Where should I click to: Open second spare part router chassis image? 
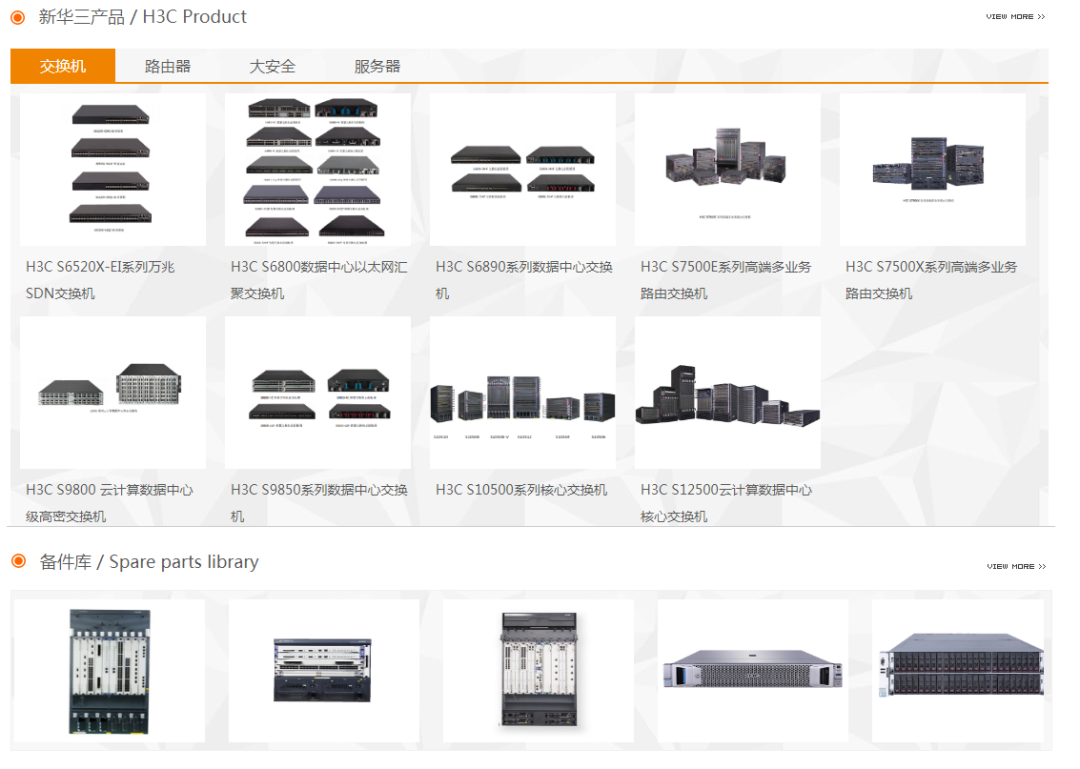point(324,671)
